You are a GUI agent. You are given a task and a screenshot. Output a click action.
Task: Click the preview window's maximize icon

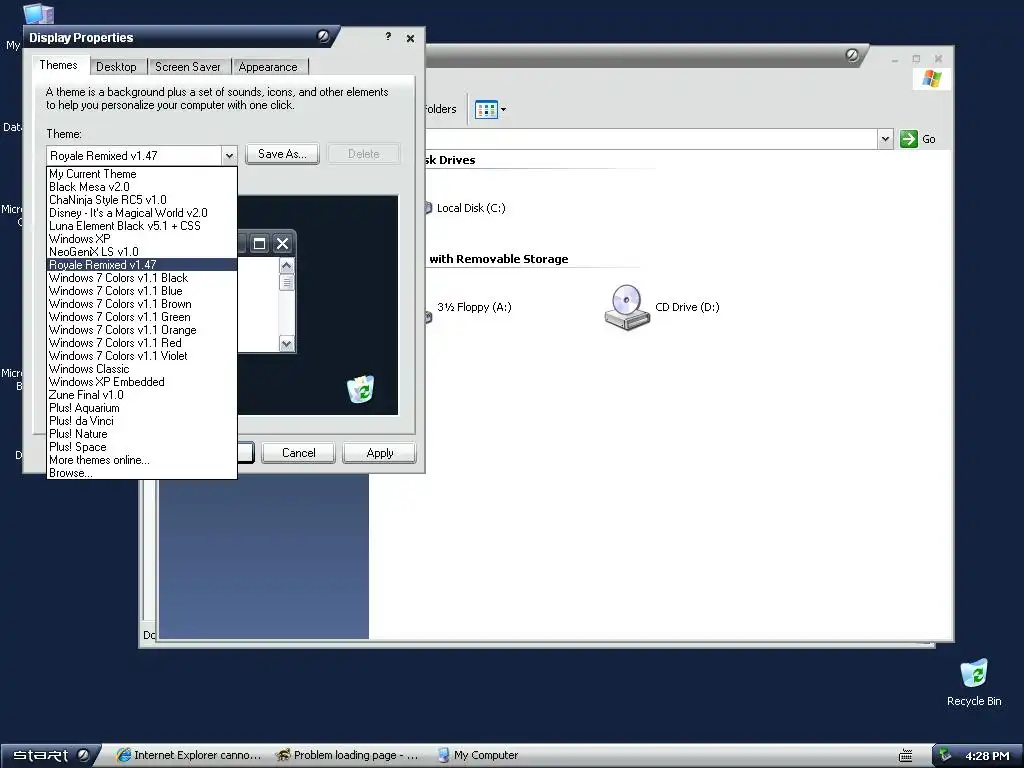click(x=259, y=244)
